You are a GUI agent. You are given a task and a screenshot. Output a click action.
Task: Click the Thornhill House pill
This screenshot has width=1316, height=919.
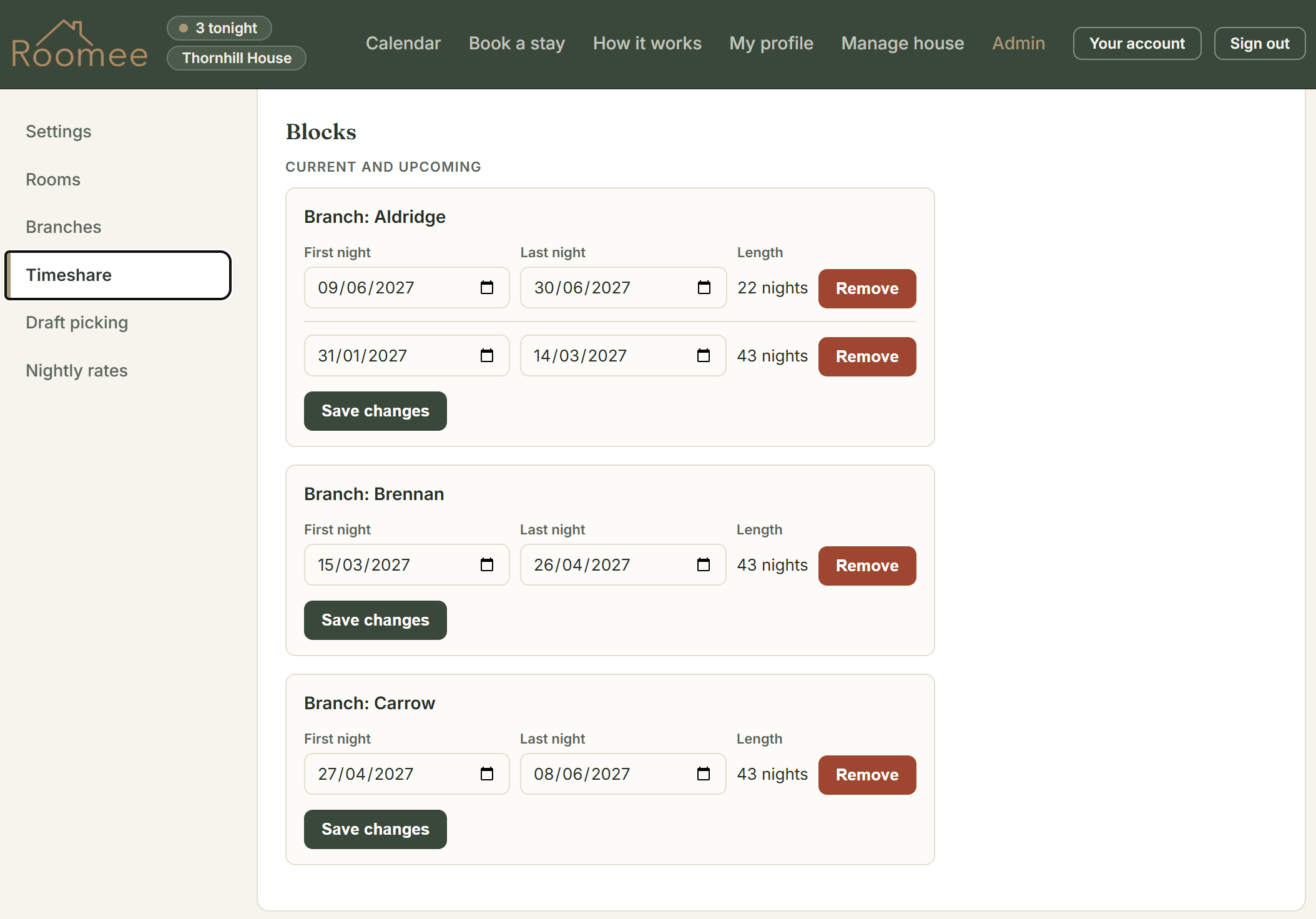click(x=237, y=58)
